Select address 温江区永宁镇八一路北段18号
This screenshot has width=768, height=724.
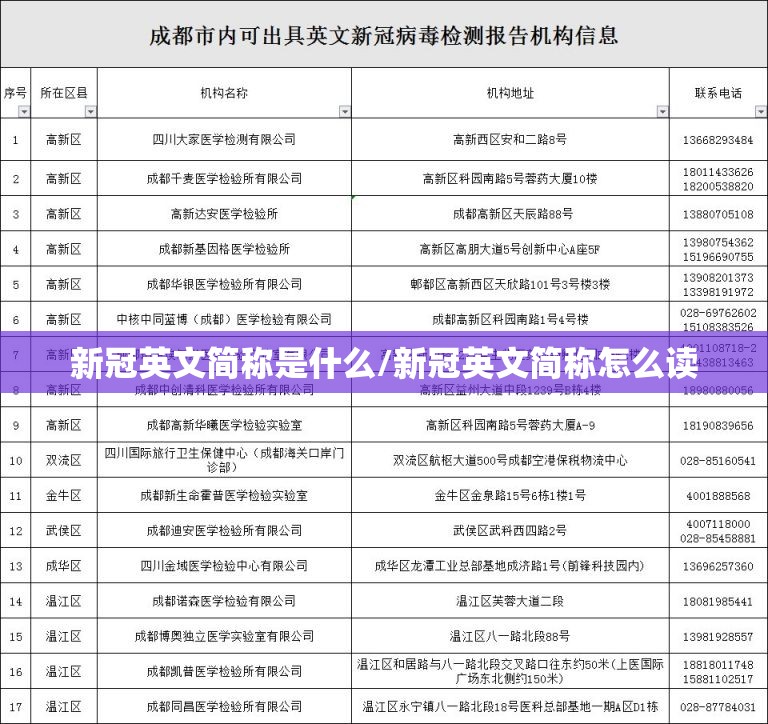click(510, 707)
